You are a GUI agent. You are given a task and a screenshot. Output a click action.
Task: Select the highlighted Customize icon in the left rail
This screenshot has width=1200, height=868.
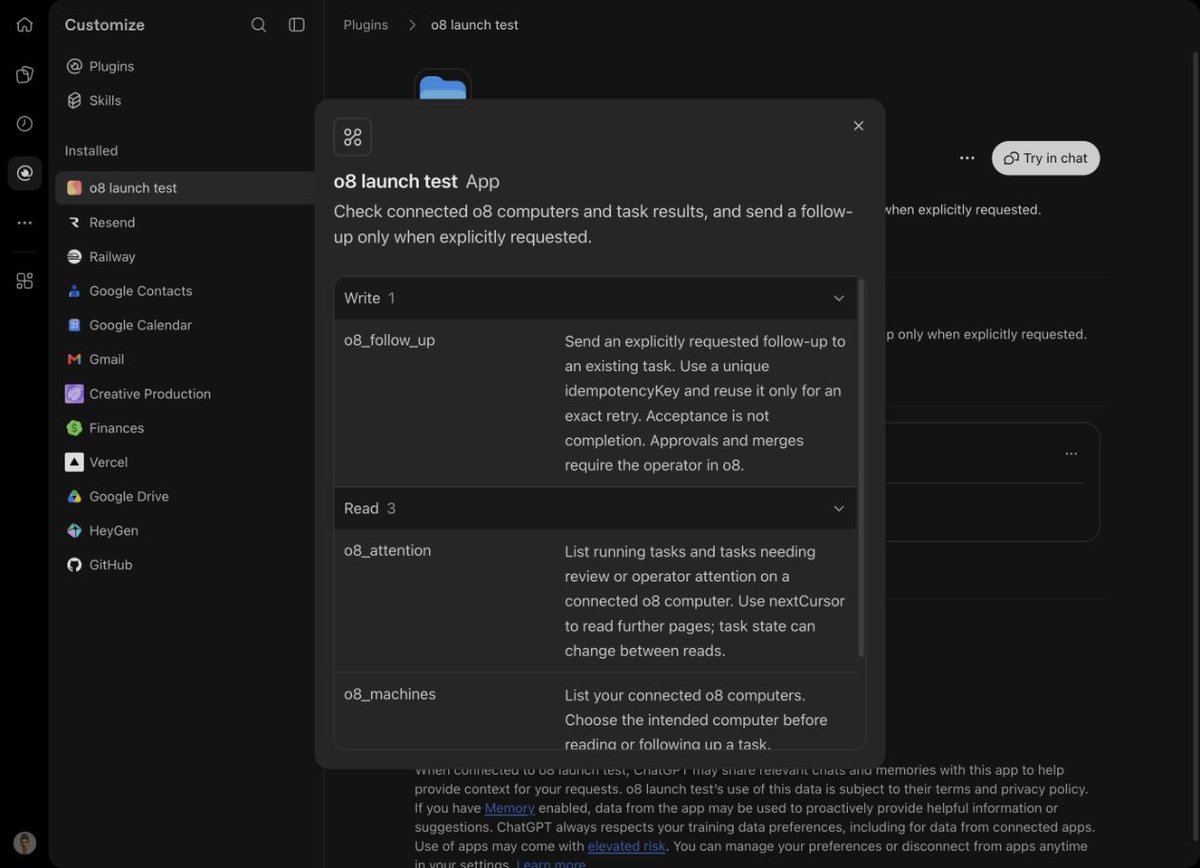click(25, 173)
